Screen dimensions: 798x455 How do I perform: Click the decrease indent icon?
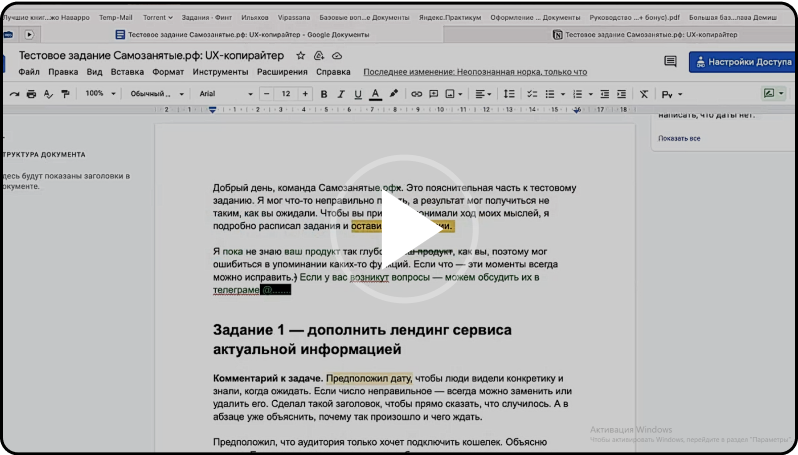pyautogui.click(x=605, y=94)
